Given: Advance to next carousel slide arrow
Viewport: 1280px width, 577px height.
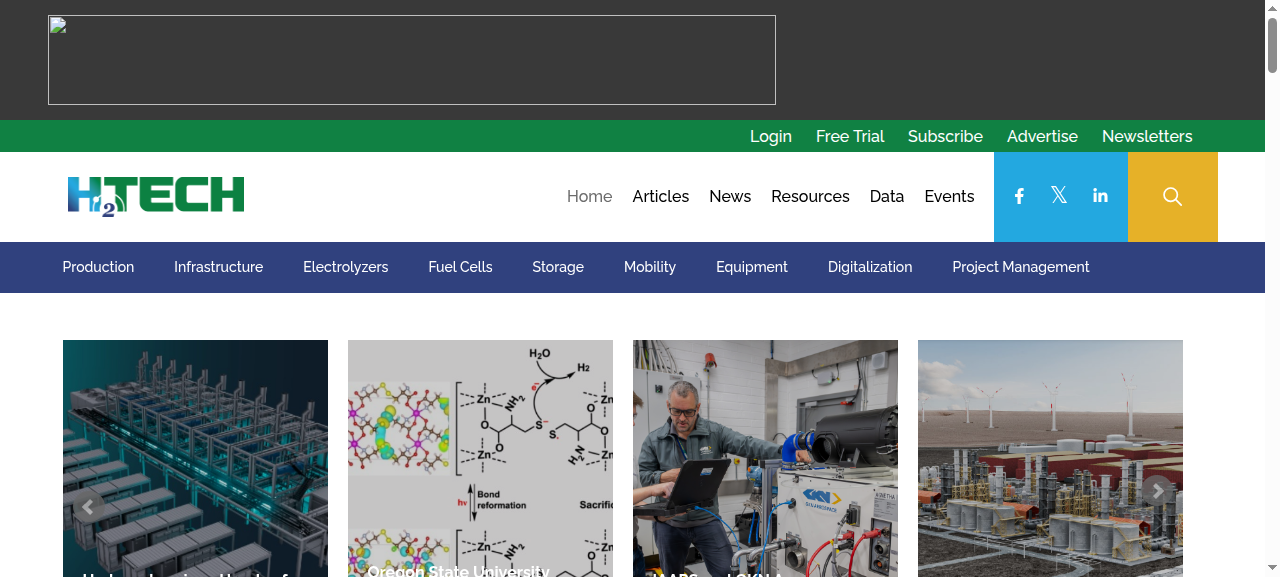Looking at the screenshot, I should pos(1158,491).
